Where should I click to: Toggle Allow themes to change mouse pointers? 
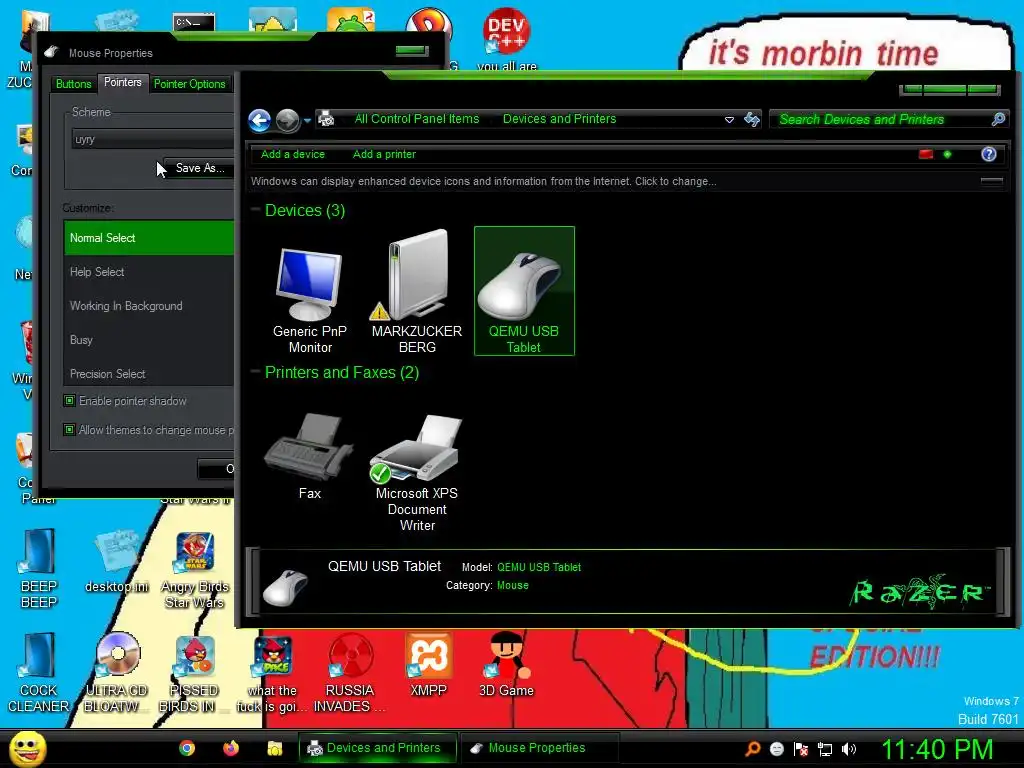(x=69, y=429)
